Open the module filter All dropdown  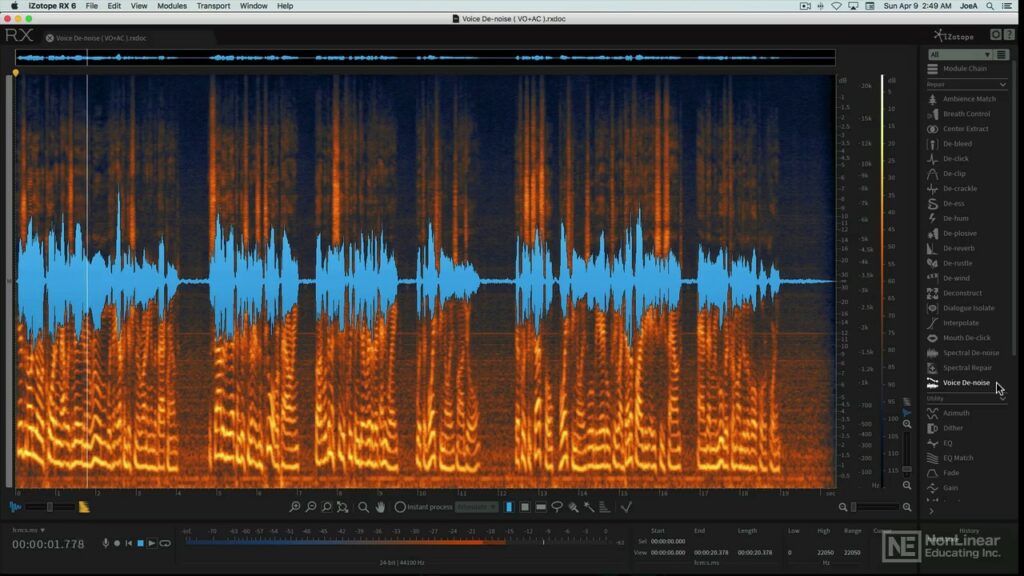click(x=959, y=54)
